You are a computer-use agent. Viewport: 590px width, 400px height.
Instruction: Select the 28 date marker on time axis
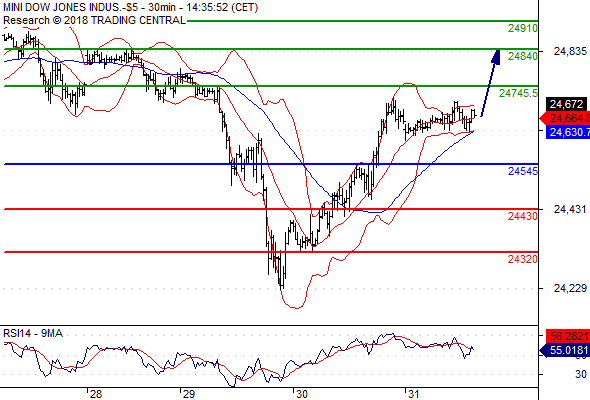point(96,394)
